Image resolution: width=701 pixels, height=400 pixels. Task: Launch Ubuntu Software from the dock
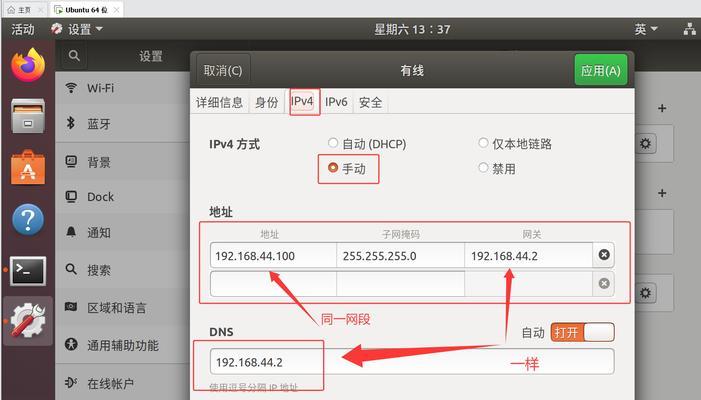point(28,168)
